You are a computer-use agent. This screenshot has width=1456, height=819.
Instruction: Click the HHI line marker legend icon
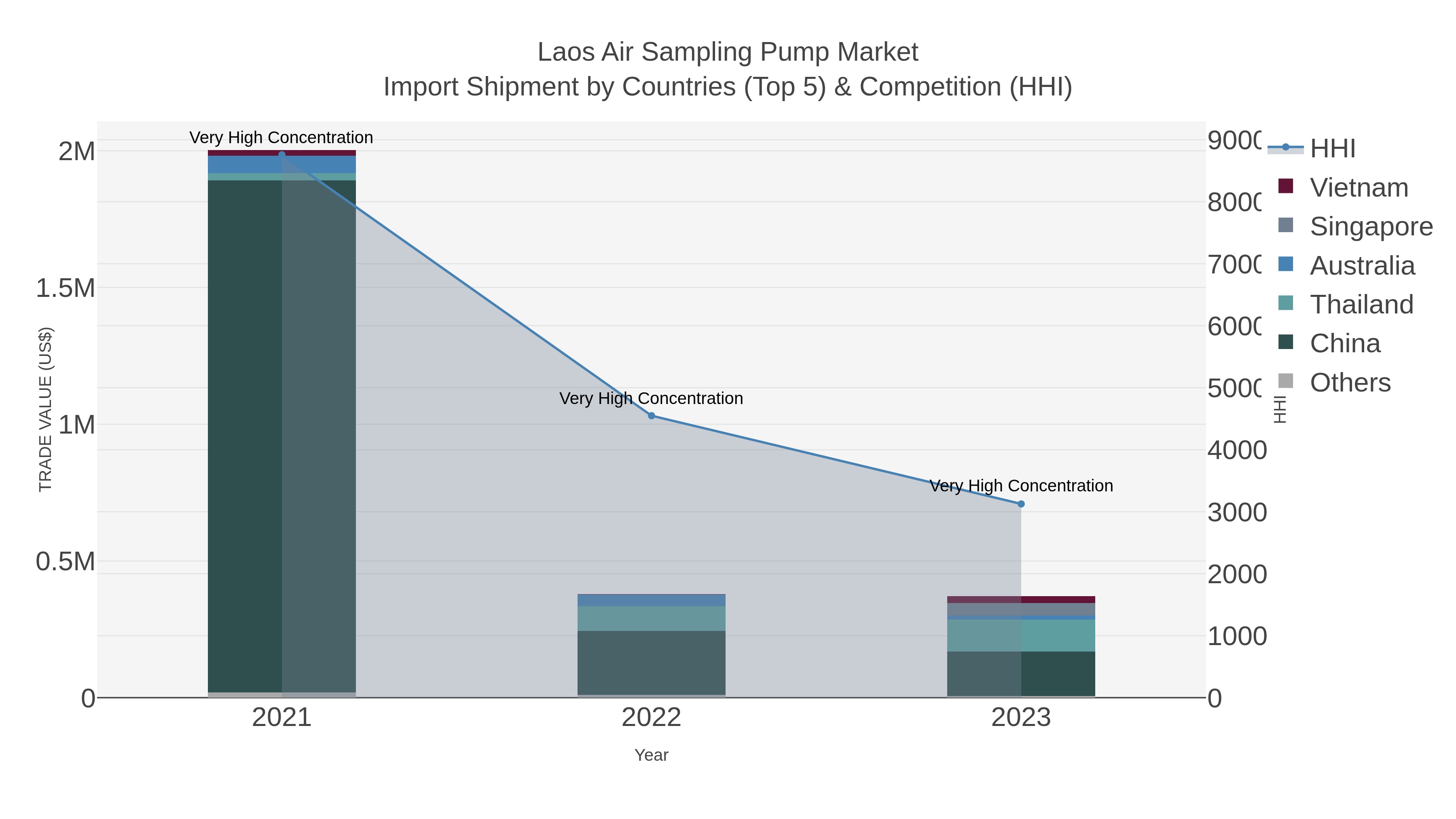tap(1286, 148)
